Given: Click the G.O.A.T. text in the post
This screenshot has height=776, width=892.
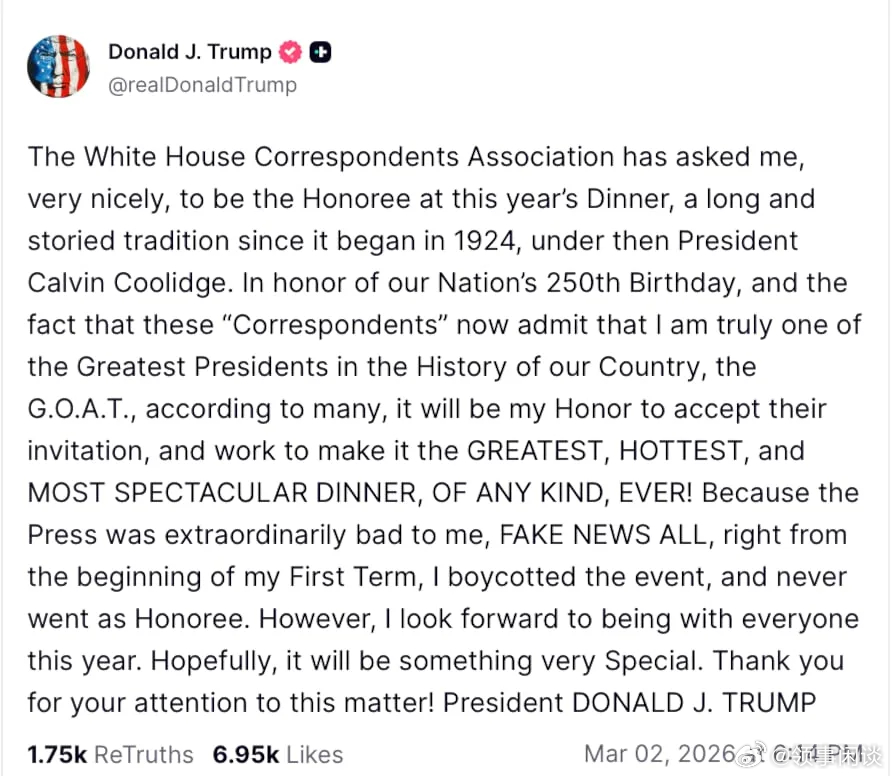Looking at the screenshot, I should (x=79, y=409).
